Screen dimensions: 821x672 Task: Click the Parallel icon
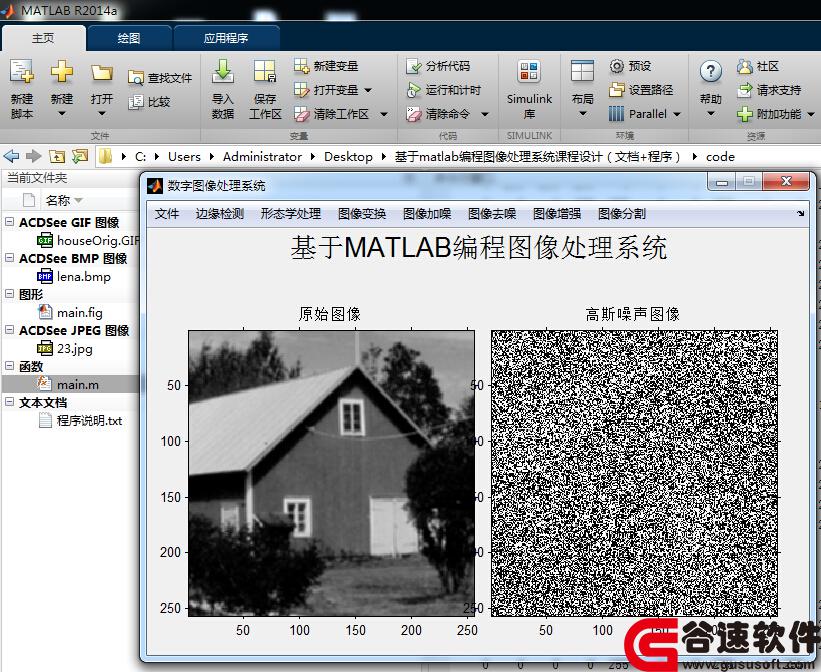pos(616,114)
